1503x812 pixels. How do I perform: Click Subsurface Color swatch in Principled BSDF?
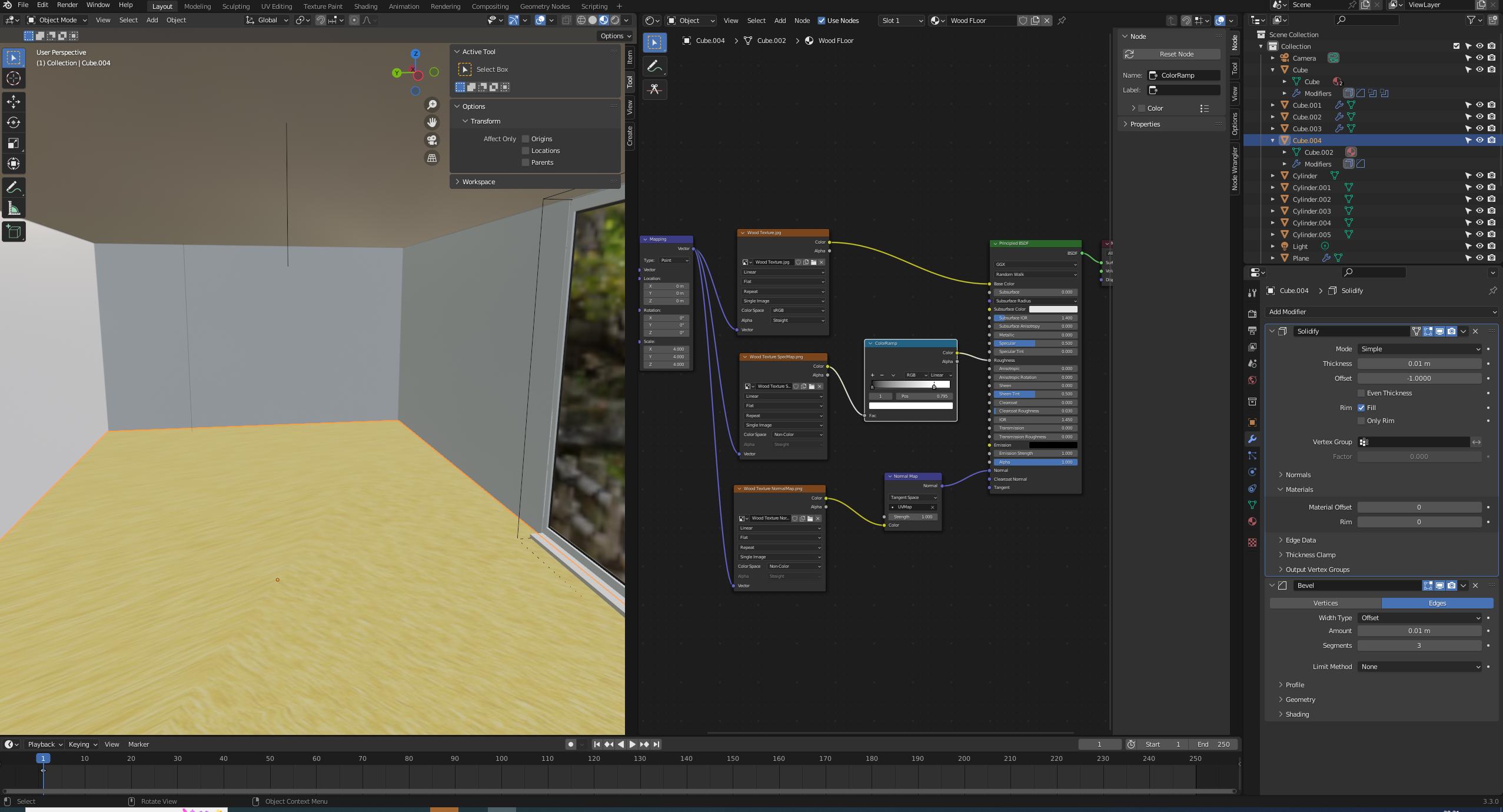coord(1053,309)
